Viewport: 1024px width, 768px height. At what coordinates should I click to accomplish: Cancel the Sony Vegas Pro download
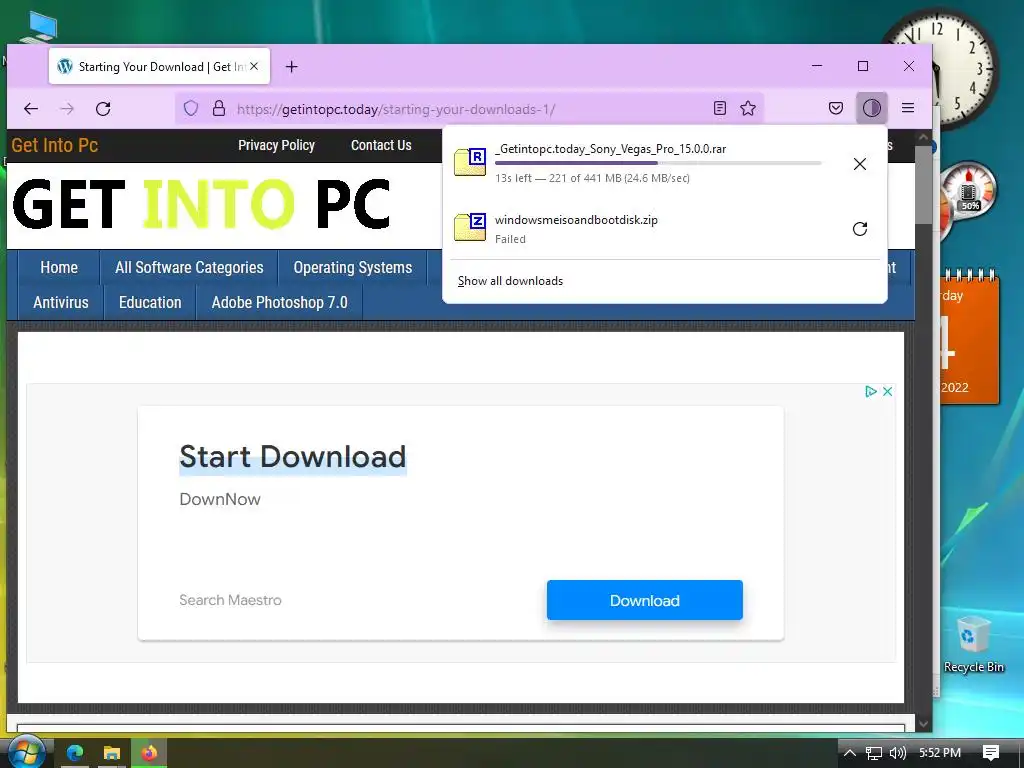pos(860,164)
